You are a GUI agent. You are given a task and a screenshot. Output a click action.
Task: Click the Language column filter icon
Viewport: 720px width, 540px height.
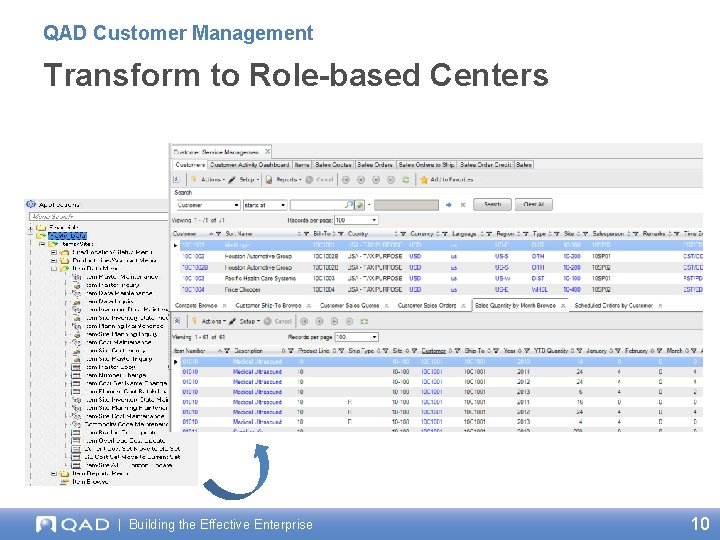[x=489, y=234]
